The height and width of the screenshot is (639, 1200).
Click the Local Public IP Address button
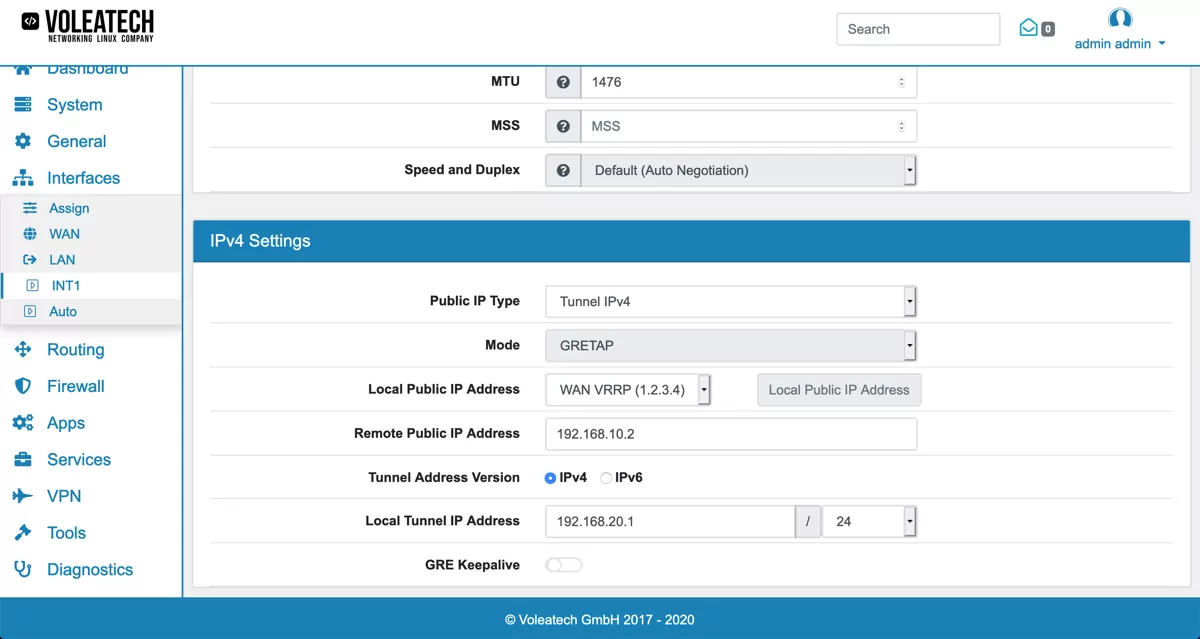tap(838, 390)
